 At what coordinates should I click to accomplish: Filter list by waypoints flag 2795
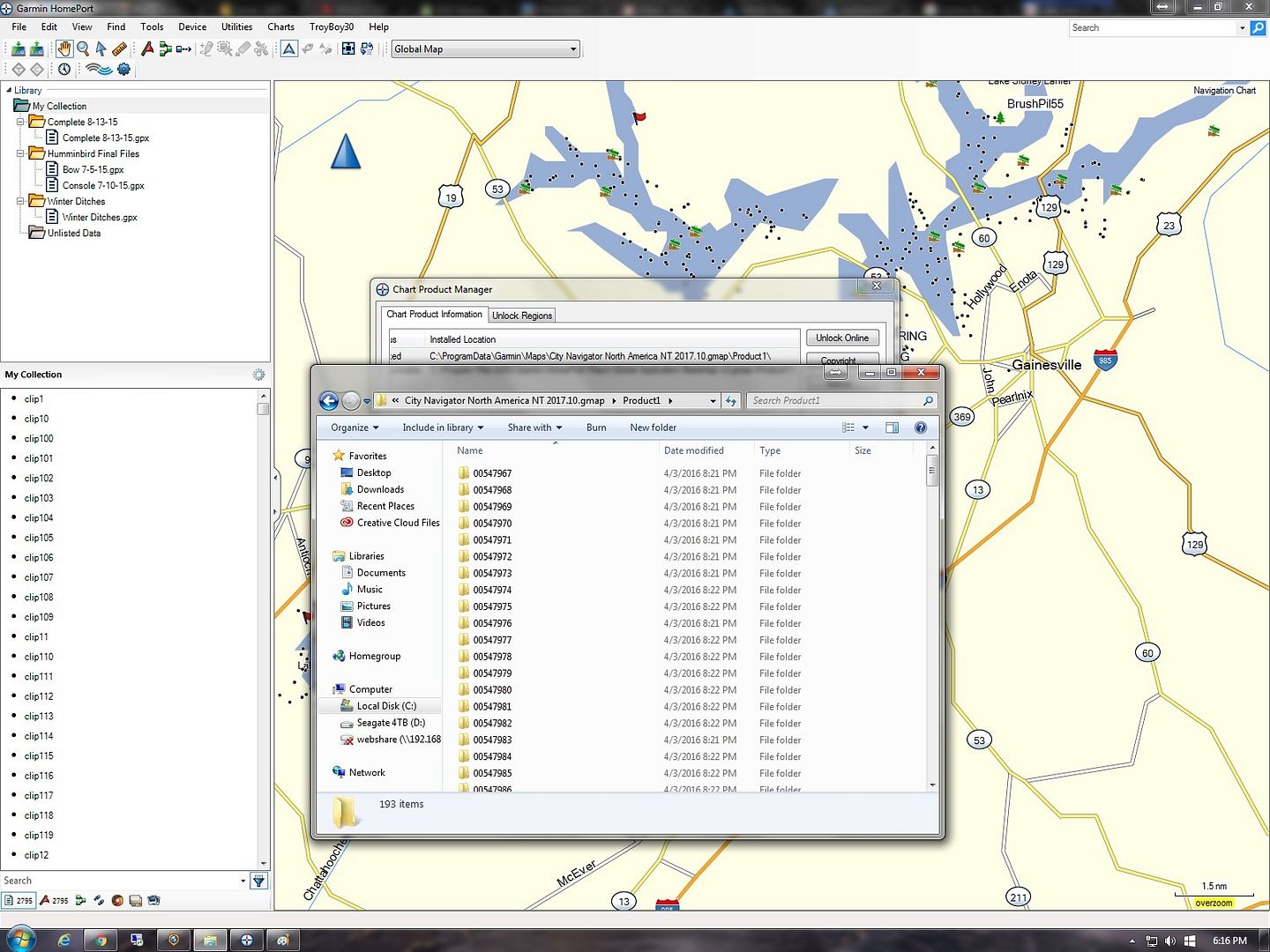coord(54,901)
